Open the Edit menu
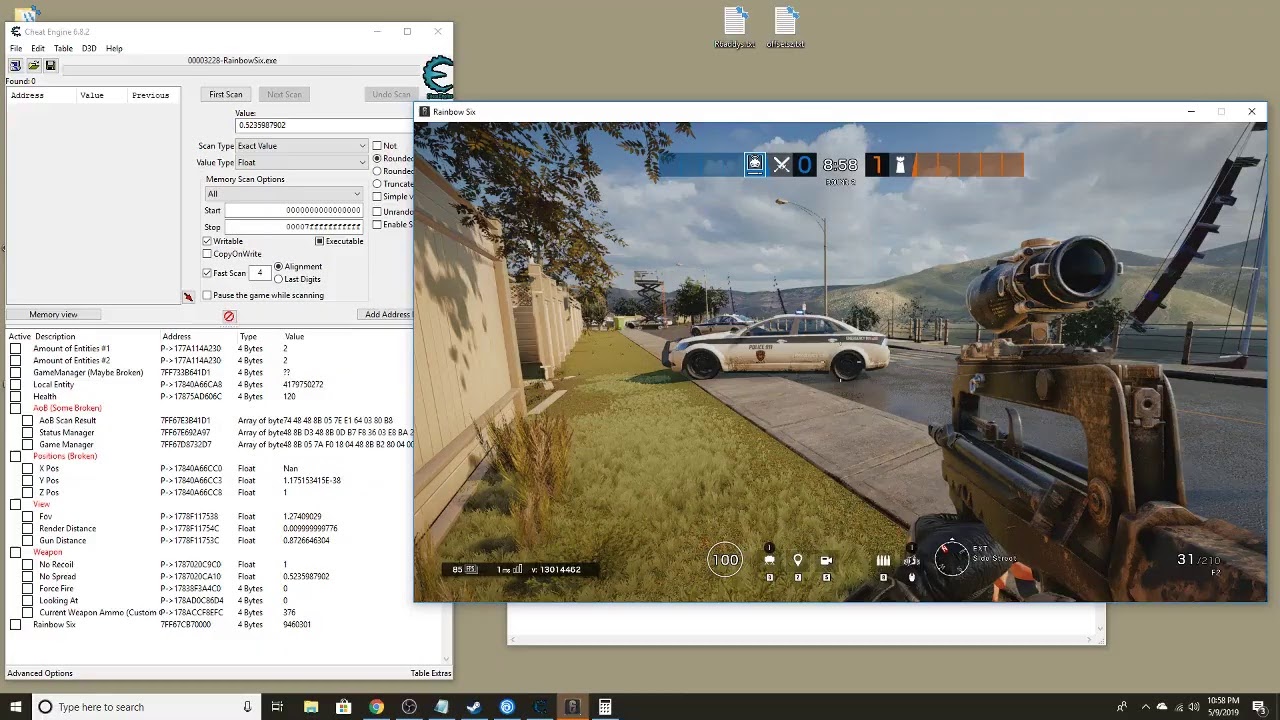 pos(38,48)
